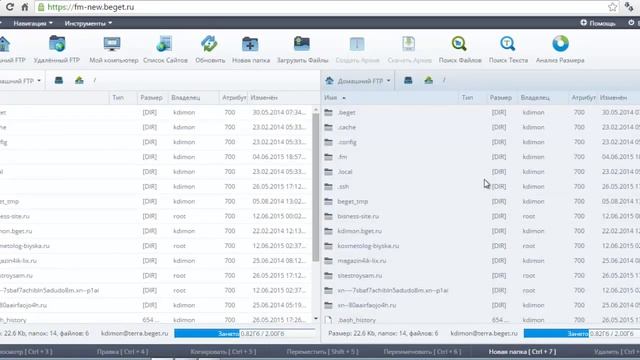Click folder icon of sitestroysam.ru
The width and height of the screenshot is (640, 360).
tap(329, 276)
